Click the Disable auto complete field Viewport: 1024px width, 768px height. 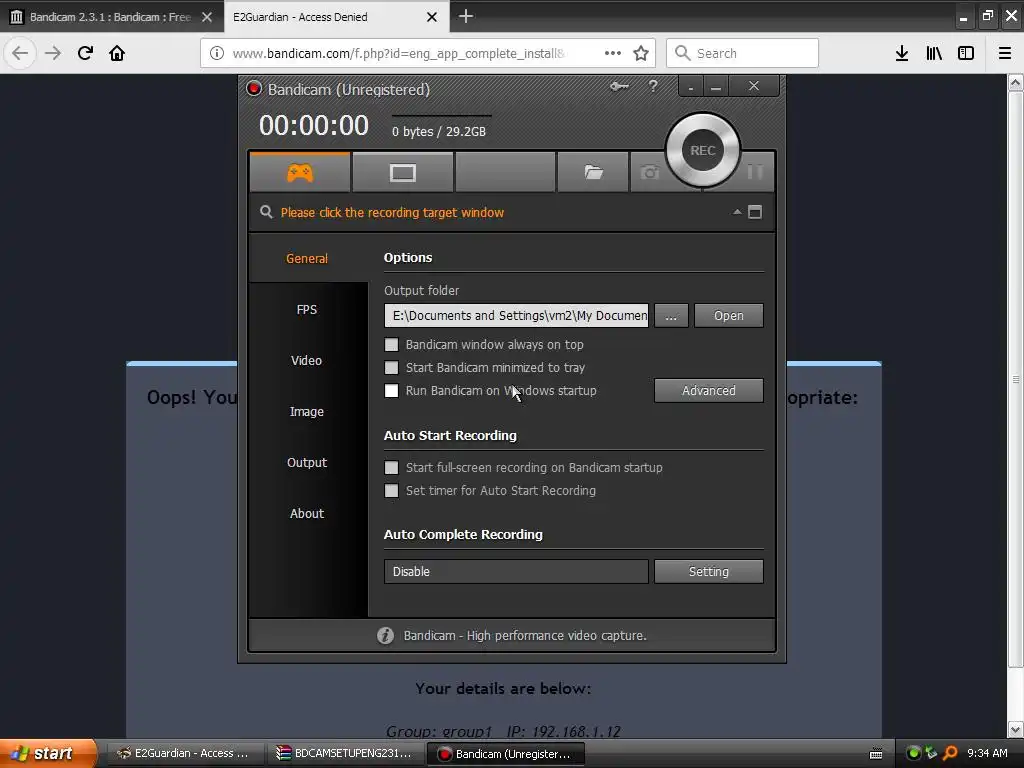coord(516,571)
